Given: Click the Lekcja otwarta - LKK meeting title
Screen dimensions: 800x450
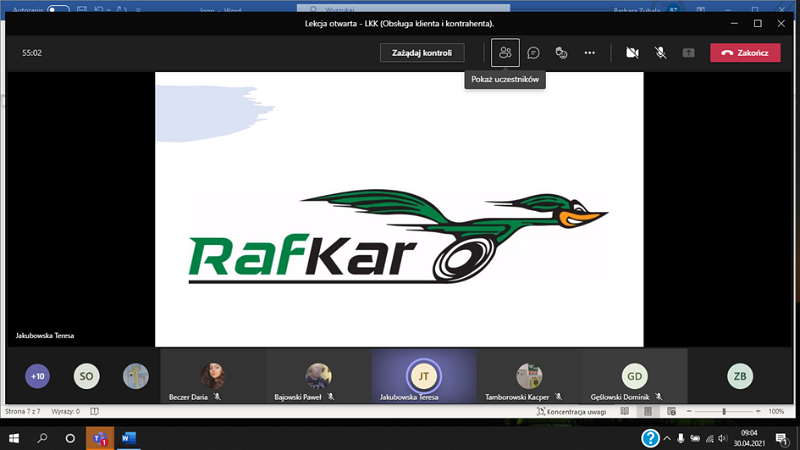Looking at the screenshot, I should point(399,23).
